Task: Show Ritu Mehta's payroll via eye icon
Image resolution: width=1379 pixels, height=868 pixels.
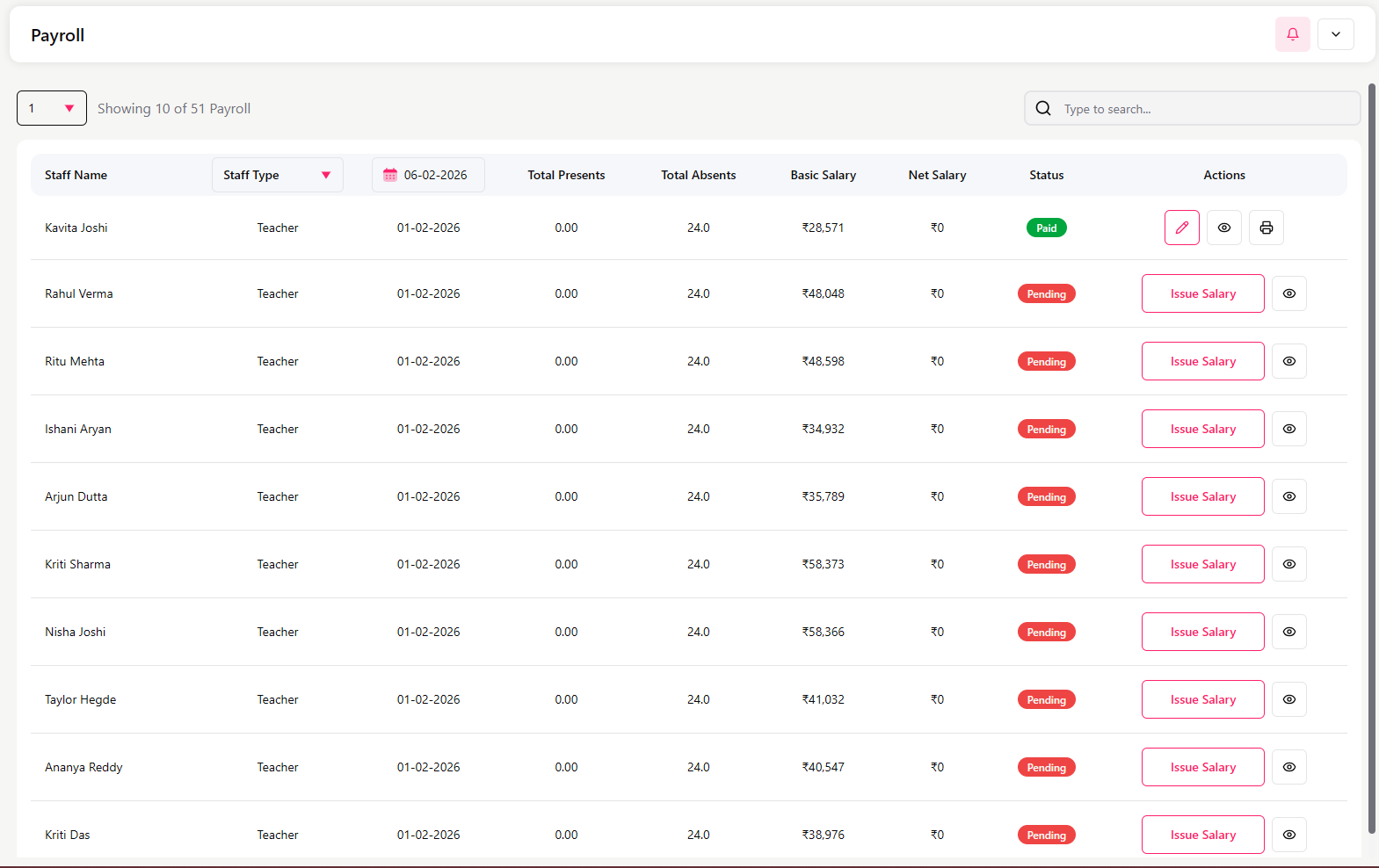Action: point(1288,361)
